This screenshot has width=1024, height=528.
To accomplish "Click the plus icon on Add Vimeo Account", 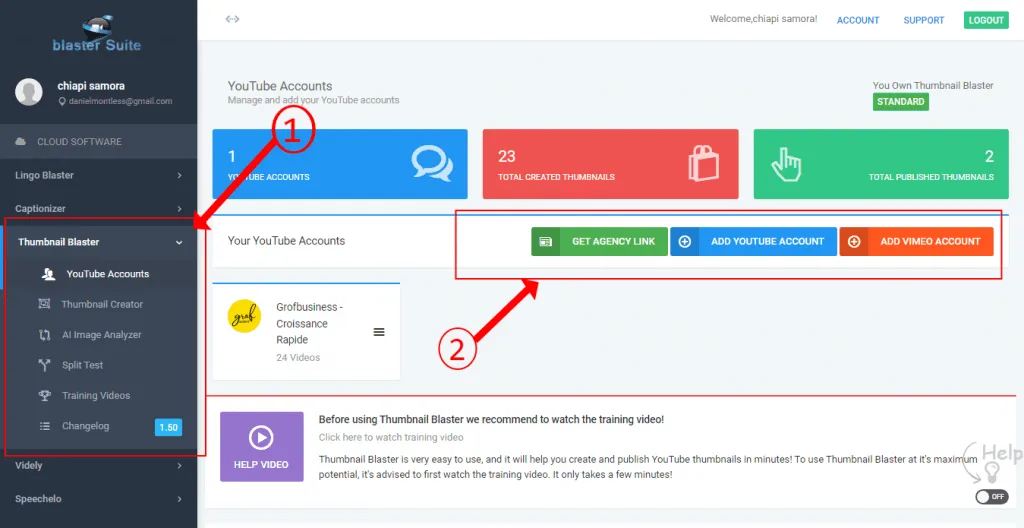I will click(x=854, y=242).
